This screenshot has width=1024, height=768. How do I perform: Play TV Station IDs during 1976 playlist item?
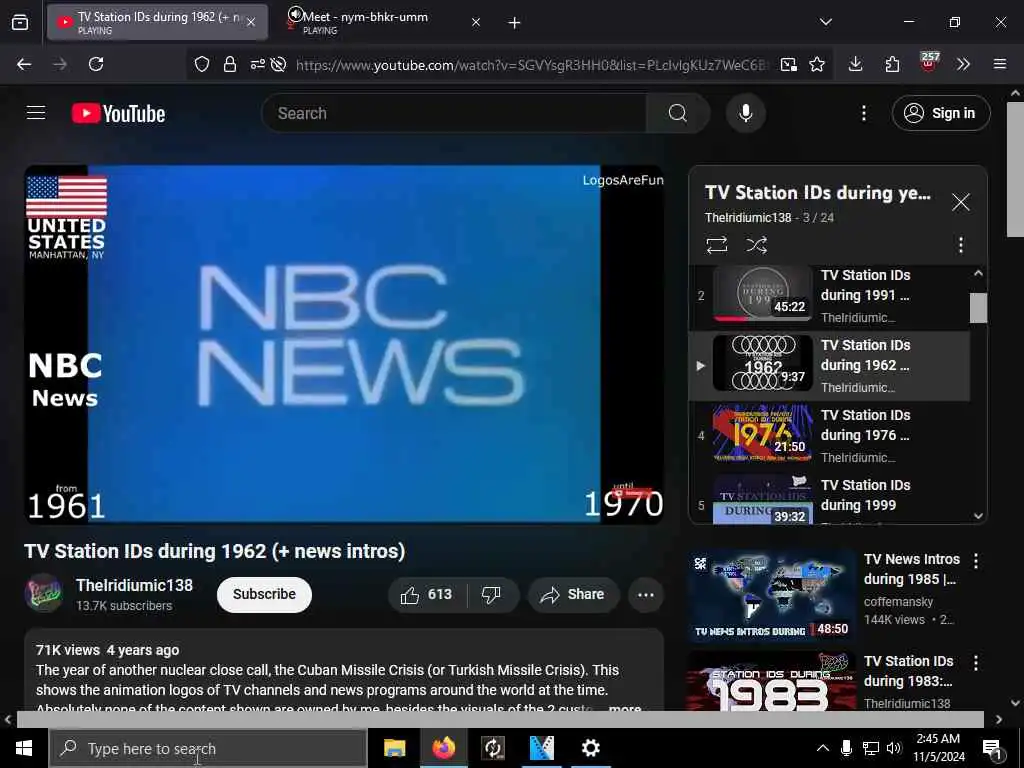(x=829, y=436)
